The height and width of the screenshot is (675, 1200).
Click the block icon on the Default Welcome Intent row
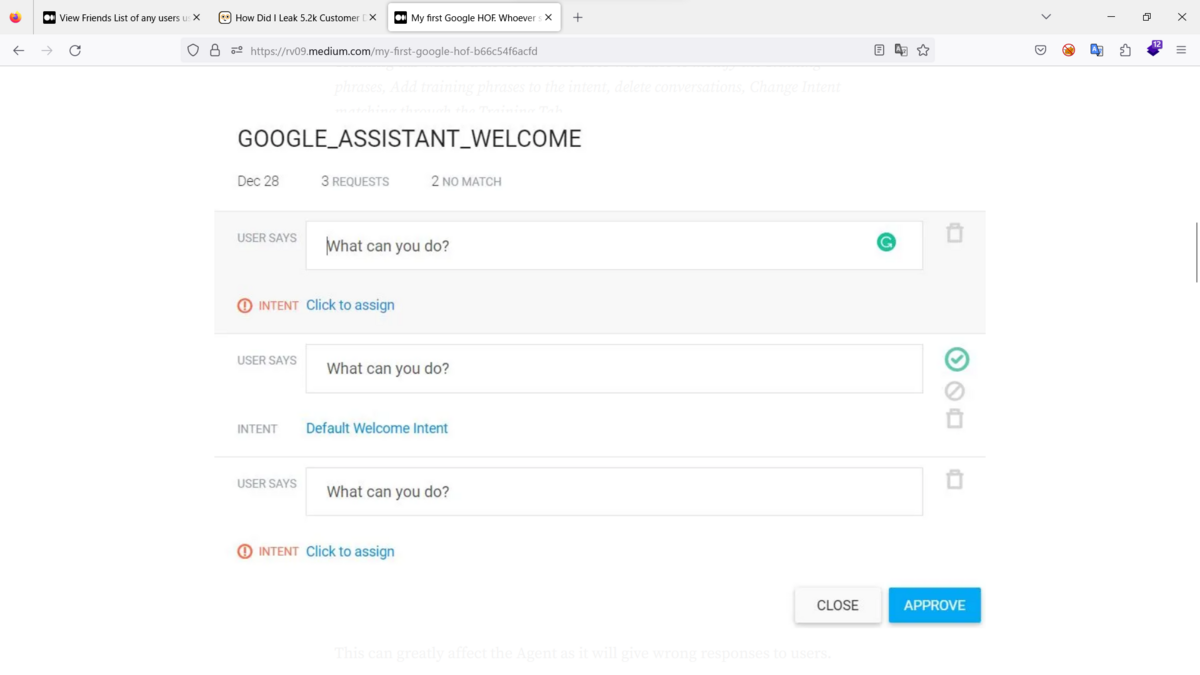(955, 391)
